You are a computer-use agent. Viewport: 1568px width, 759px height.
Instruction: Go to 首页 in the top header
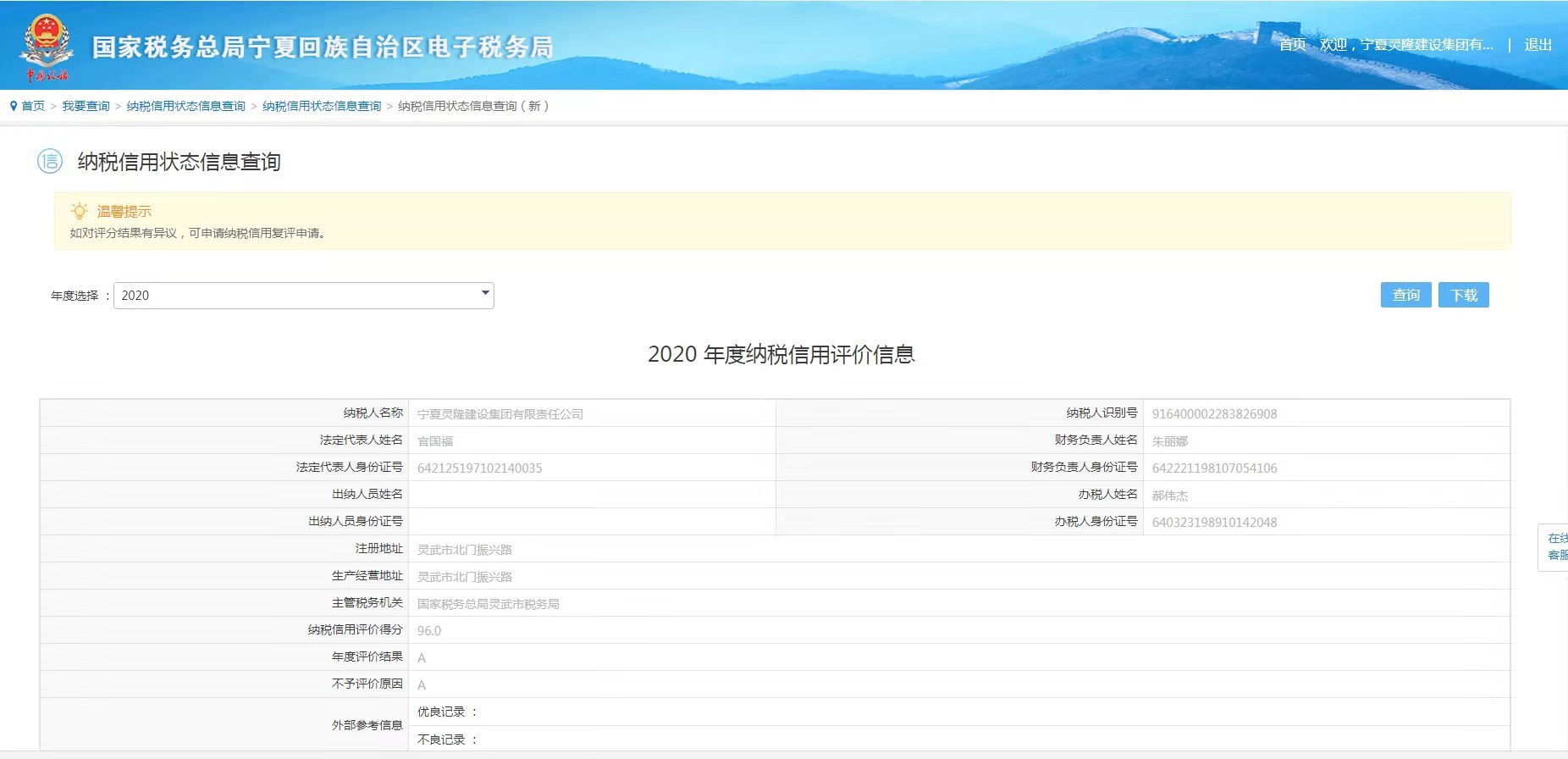(1292, 45)
